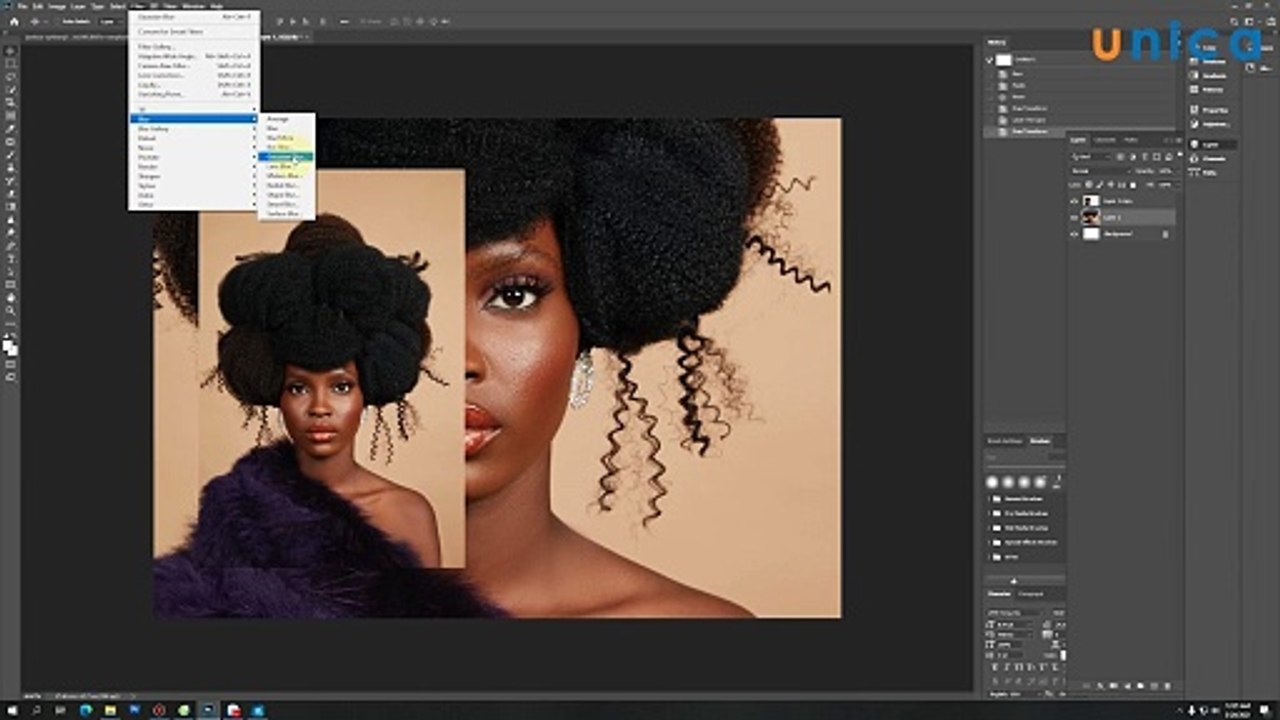
Task: Click the brush thumbnail size slider
Action: [1014, 580]
